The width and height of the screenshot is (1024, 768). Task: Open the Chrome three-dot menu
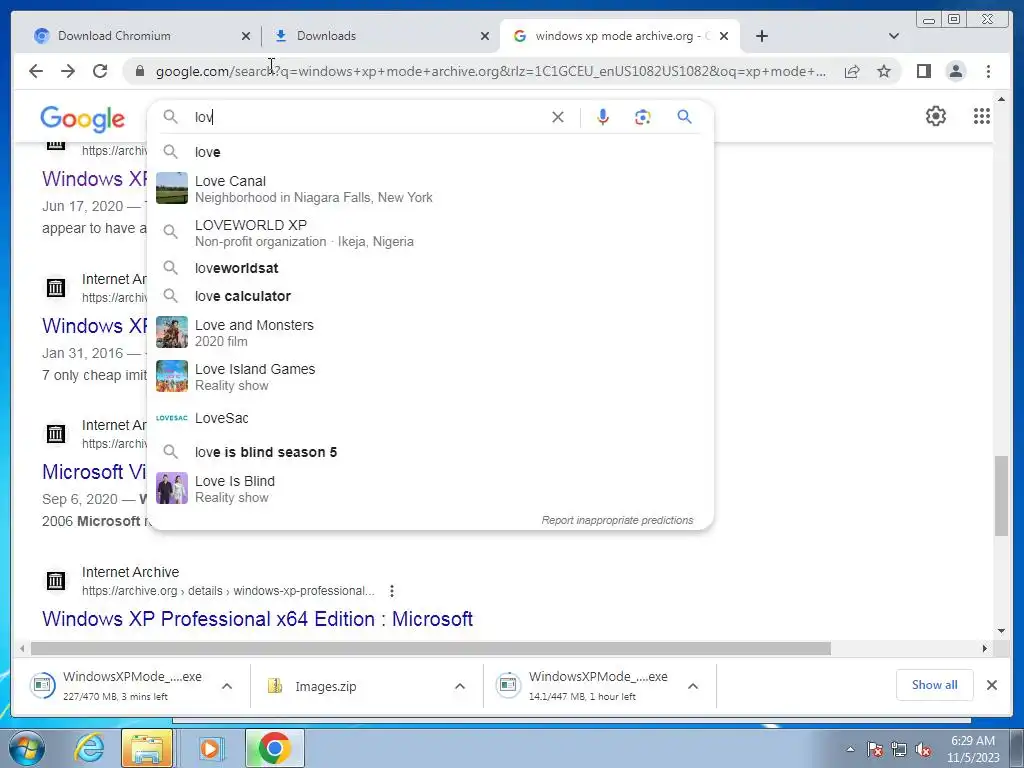click(x=988, y=71)
